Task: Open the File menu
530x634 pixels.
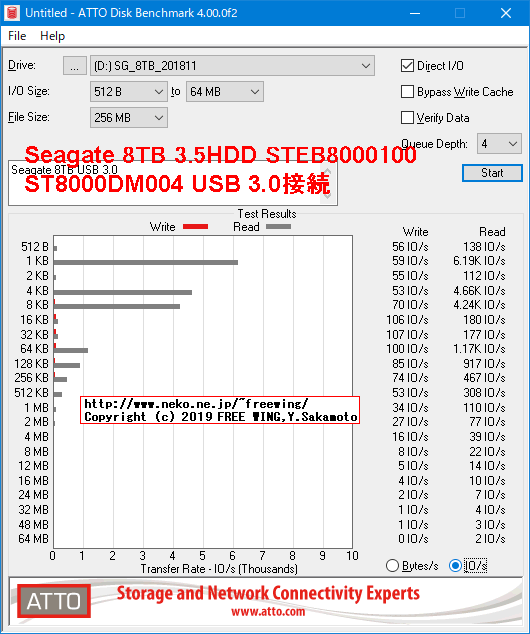Action: coord(17,36)
